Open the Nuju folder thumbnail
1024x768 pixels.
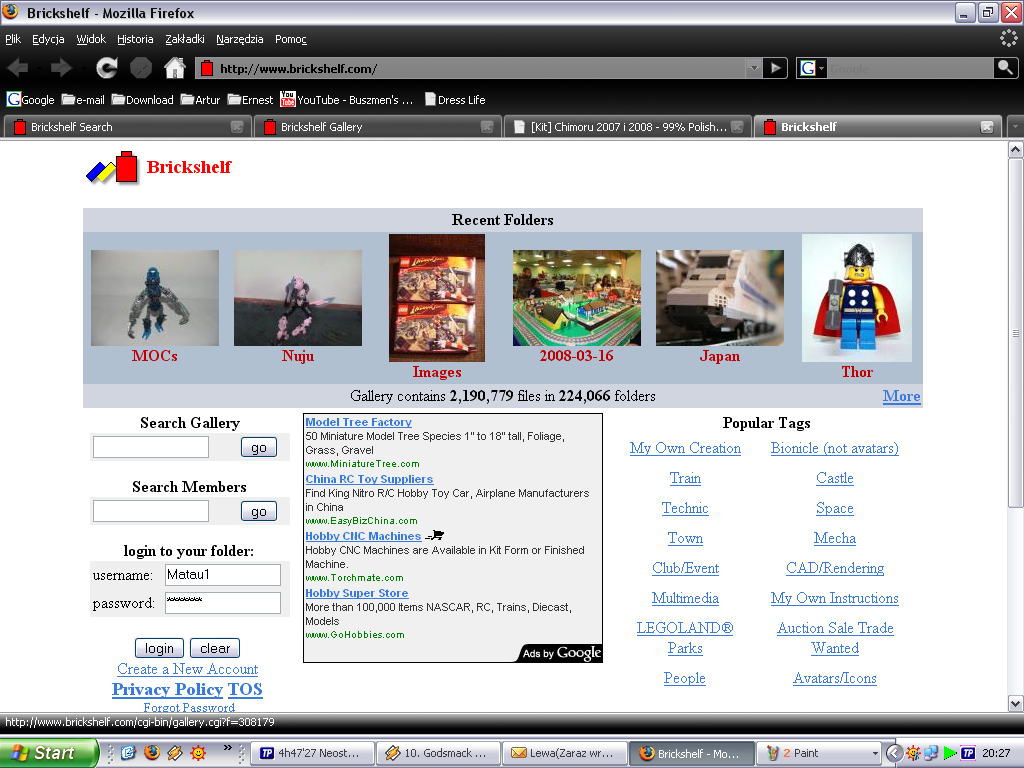tap(298, 298)
